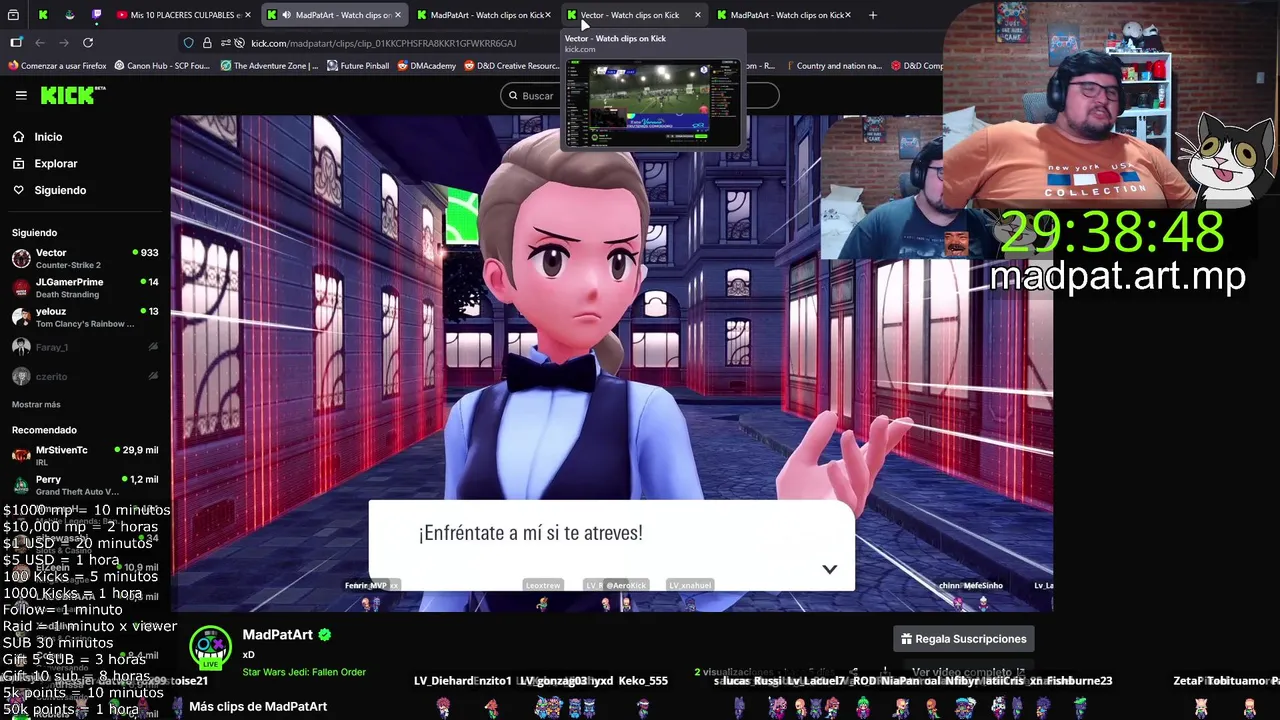Click MadPatArt's verified badge

[x=325, y=635]
